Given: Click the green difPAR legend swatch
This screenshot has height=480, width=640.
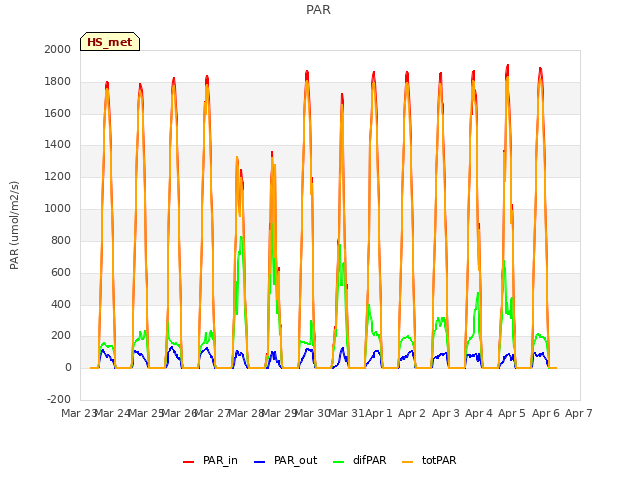Looking at the screenshot, I should pos(339,462).
